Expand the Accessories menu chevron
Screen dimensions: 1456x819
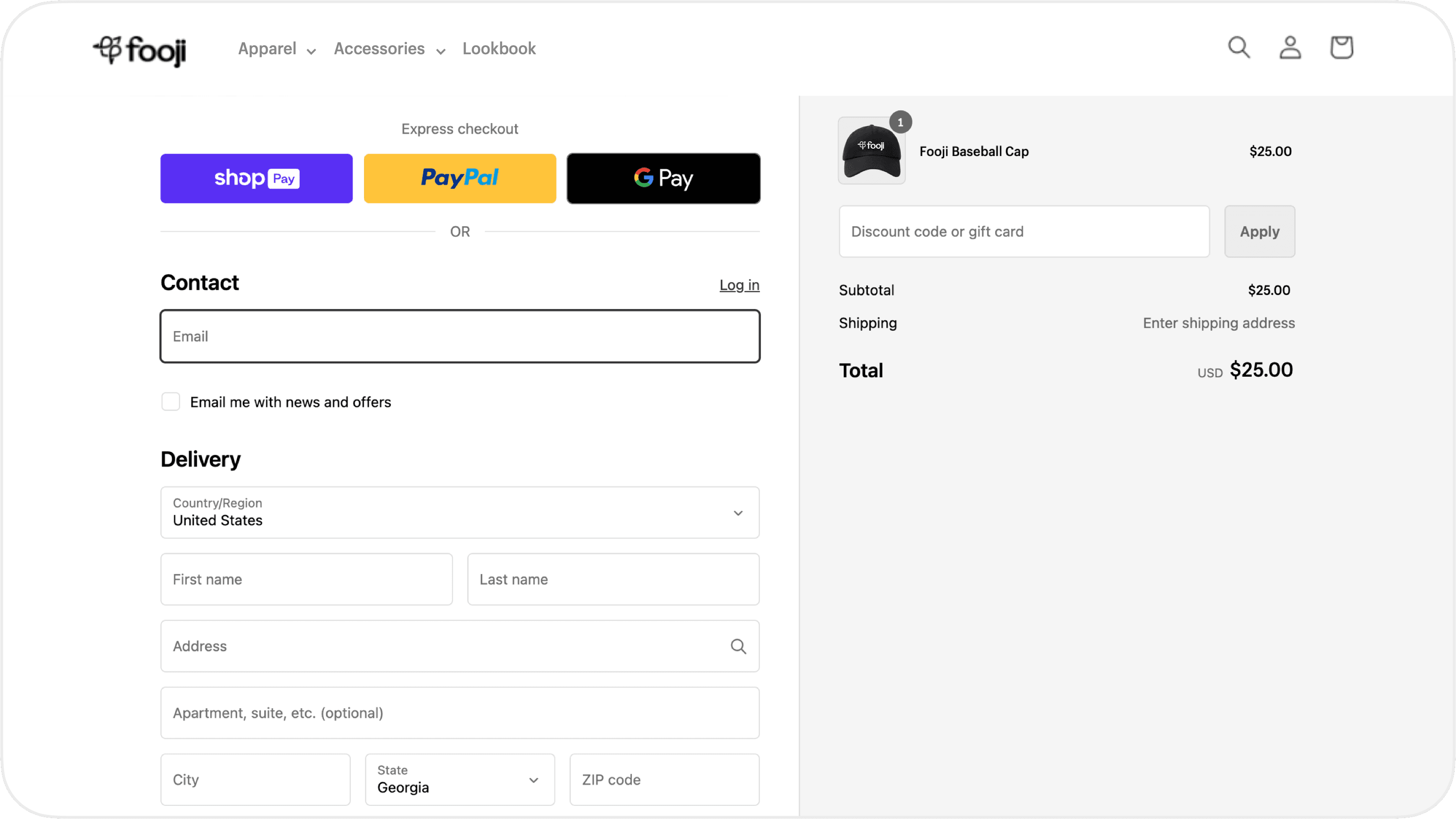pos(441,51)
